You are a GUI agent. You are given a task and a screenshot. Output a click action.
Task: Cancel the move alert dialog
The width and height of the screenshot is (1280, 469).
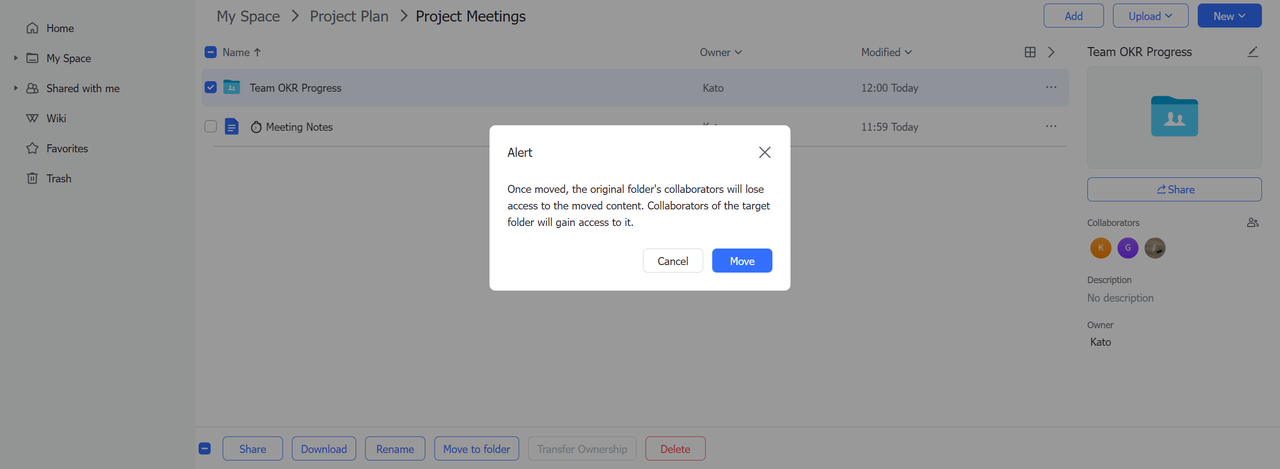click(672, 261)
